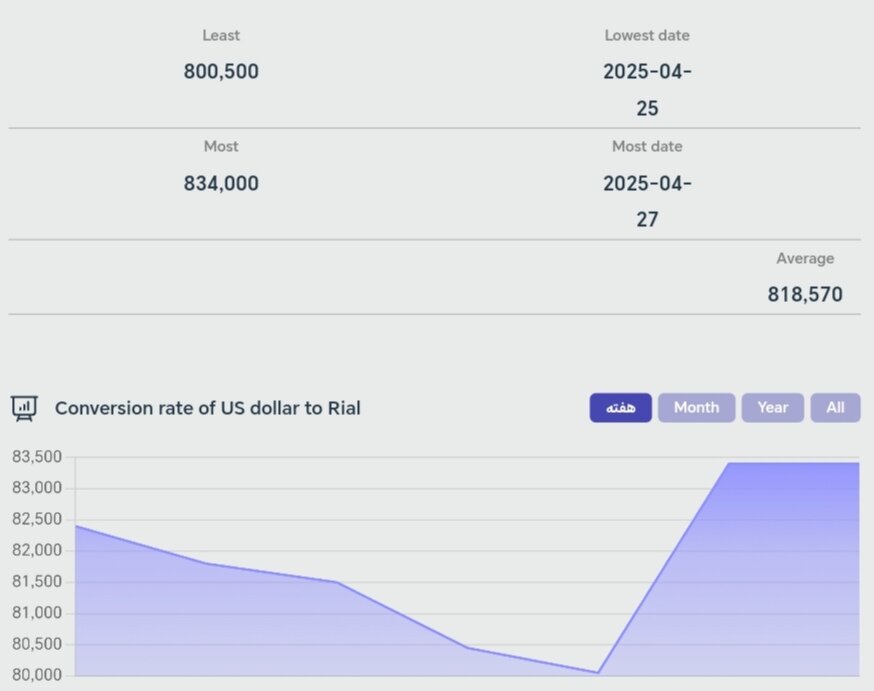Click the Average value 818,570
The image size is (874, 691).
pyautogui.click(x=805, y=295)
